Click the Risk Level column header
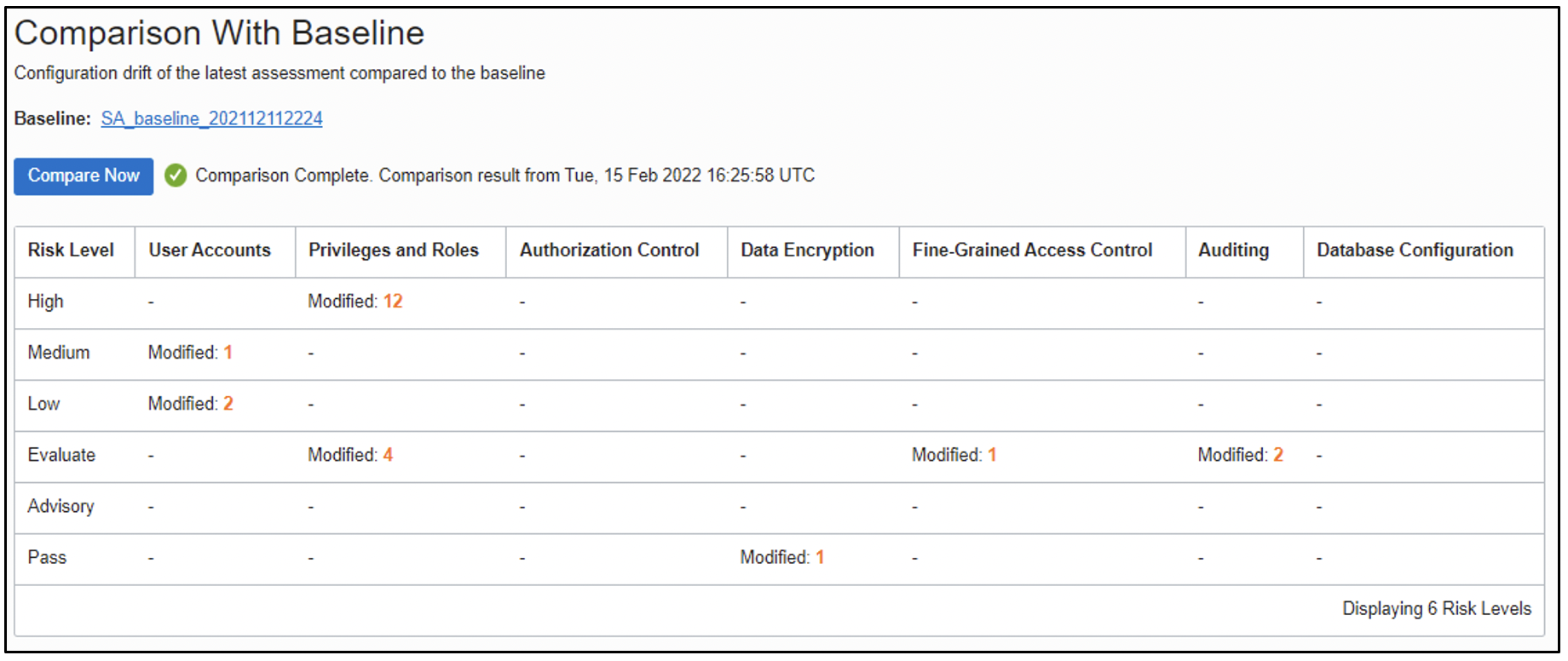 click(x=71, y=250)
